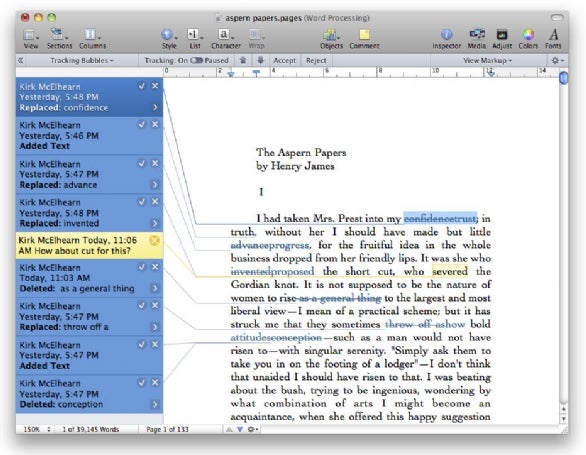The height and width of the screenshot is (455, 586).
Task: Toggle the Tracking On/Paused switch
Action: coord(196,61)
